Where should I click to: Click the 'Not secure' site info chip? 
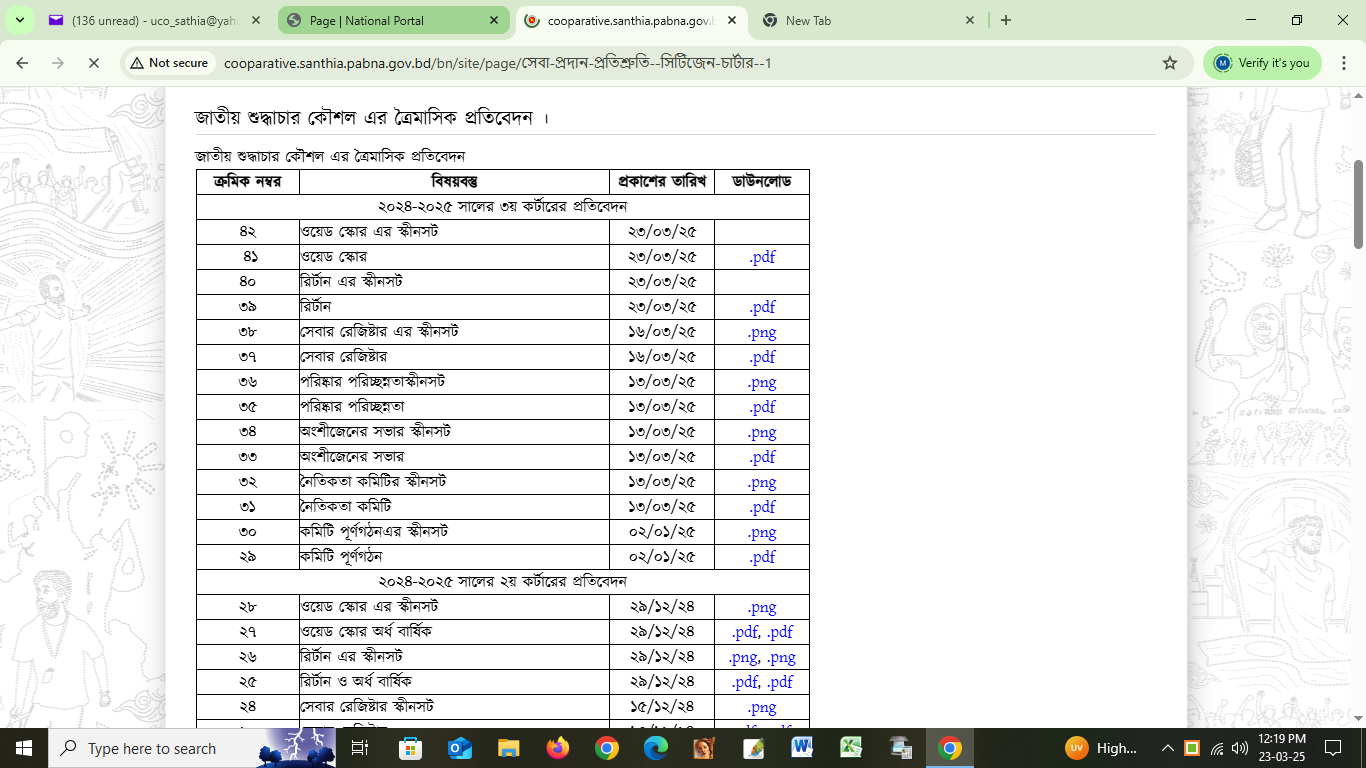tap(167, 63)
